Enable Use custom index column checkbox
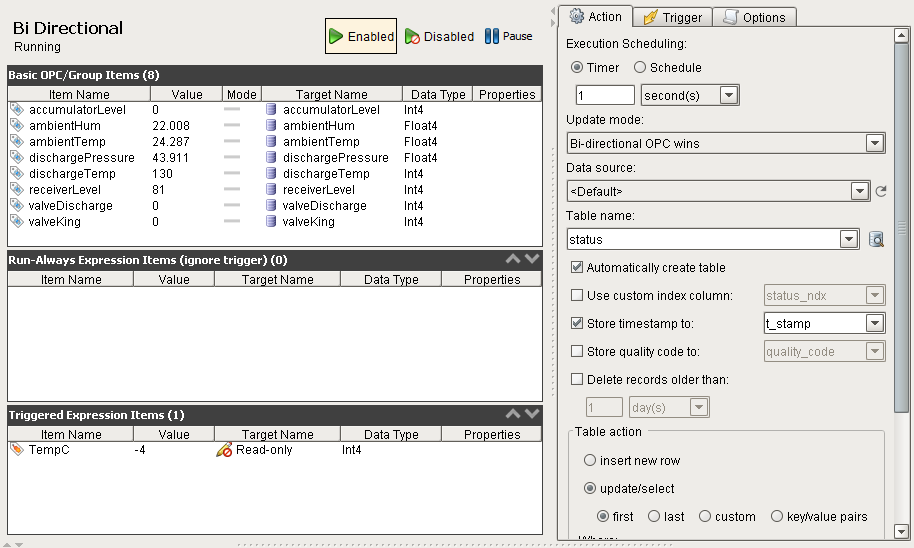The height and width of the screenshot is (548, 914). (577, 295)
